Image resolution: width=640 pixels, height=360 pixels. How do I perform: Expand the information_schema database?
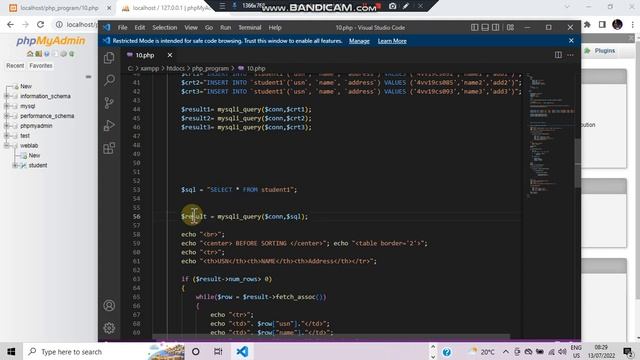[7, 96]
